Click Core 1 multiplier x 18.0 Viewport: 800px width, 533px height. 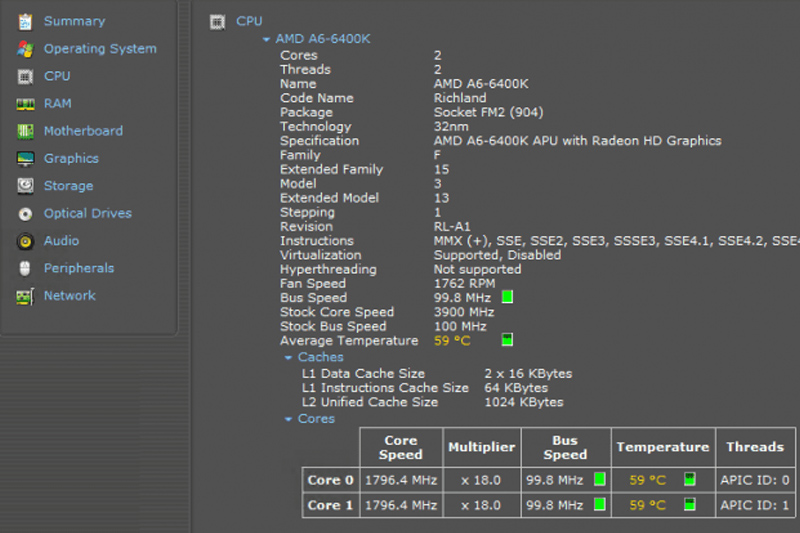pyautogui.click(x=481, y=505)
